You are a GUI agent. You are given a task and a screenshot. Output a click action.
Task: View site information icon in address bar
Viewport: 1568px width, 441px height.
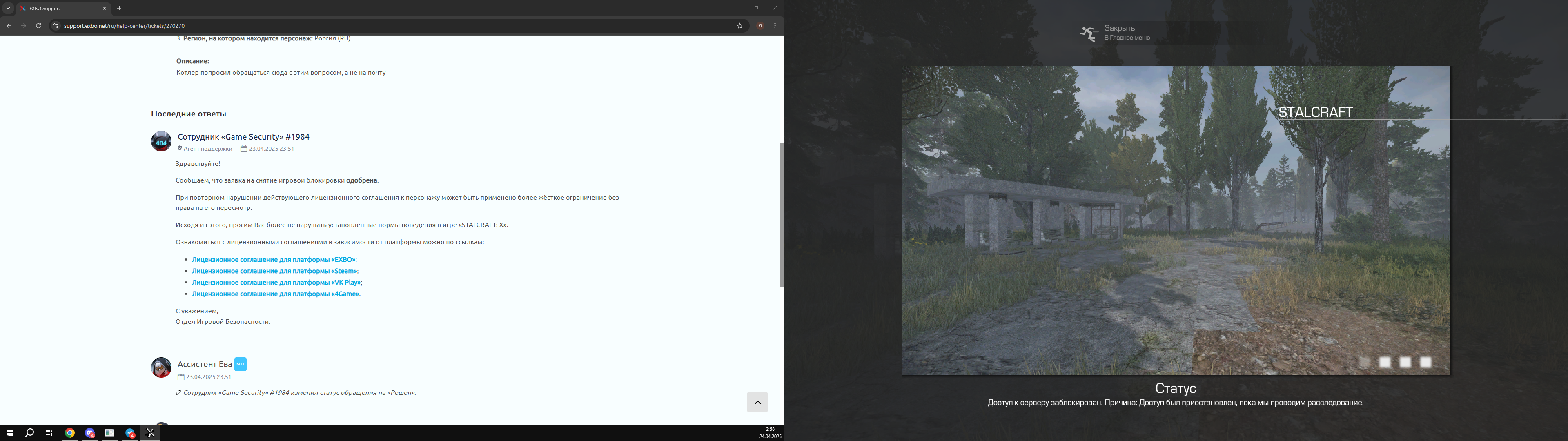[x=56, y=26]
